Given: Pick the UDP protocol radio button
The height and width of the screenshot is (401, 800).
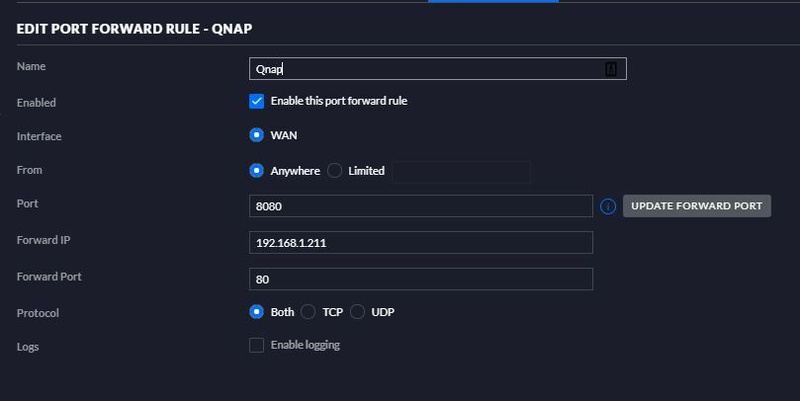Looking at the screenshot, I should pos(357,312).
